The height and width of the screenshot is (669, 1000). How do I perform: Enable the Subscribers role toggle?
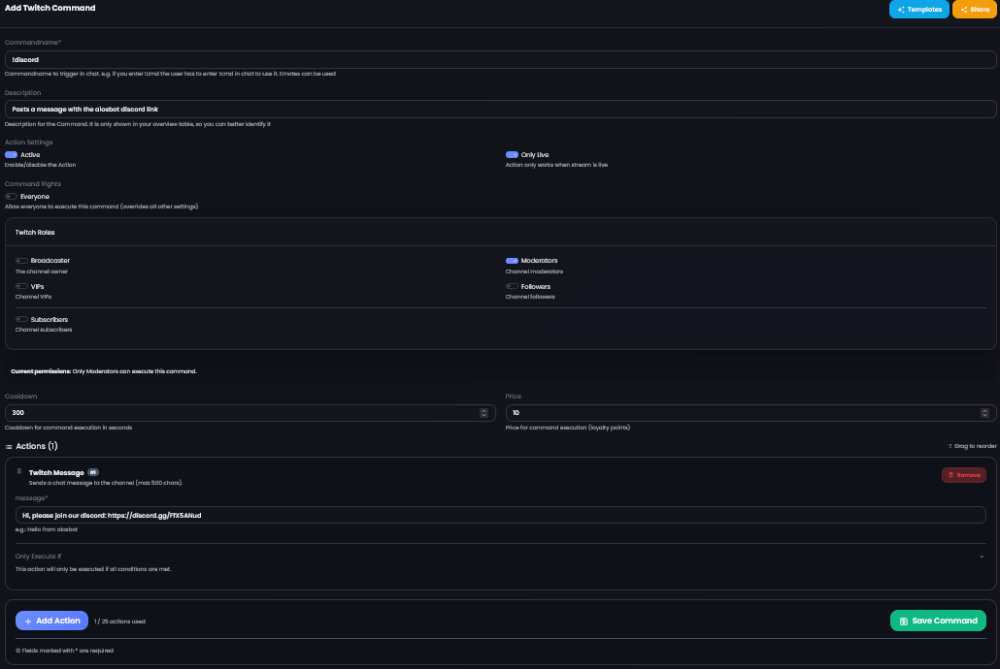22,320
